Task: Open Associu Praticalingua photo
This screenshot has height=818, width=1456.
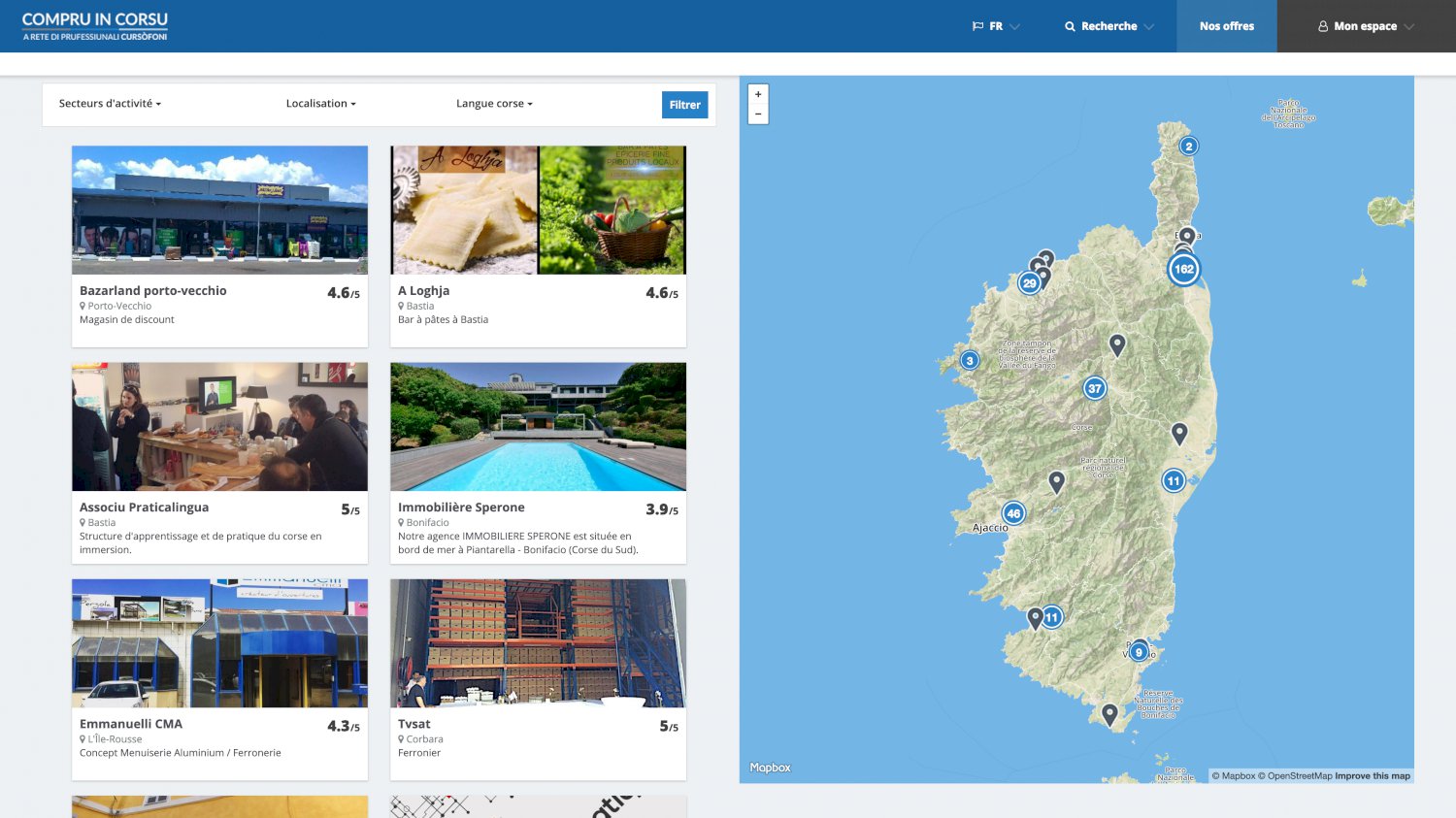Action: click(x=219, y=426)
